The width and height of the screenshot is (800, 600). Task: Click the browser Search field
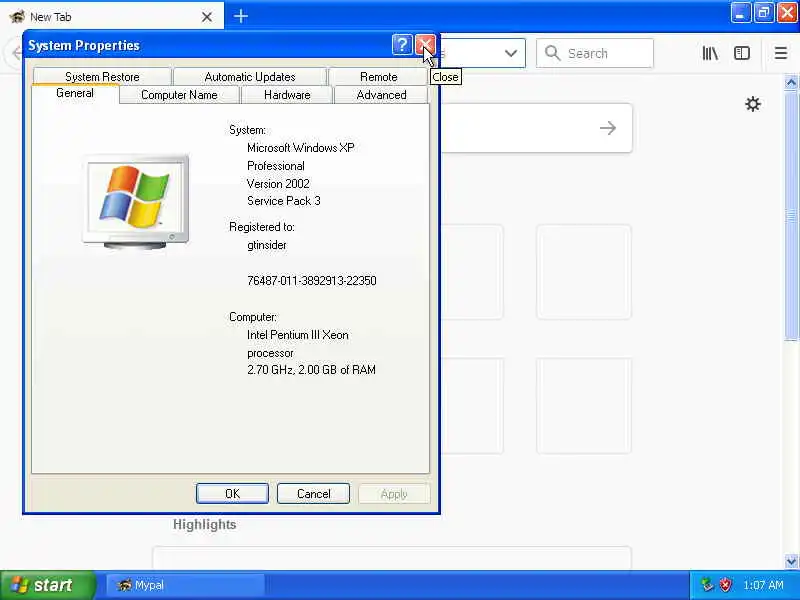[595, 53]
